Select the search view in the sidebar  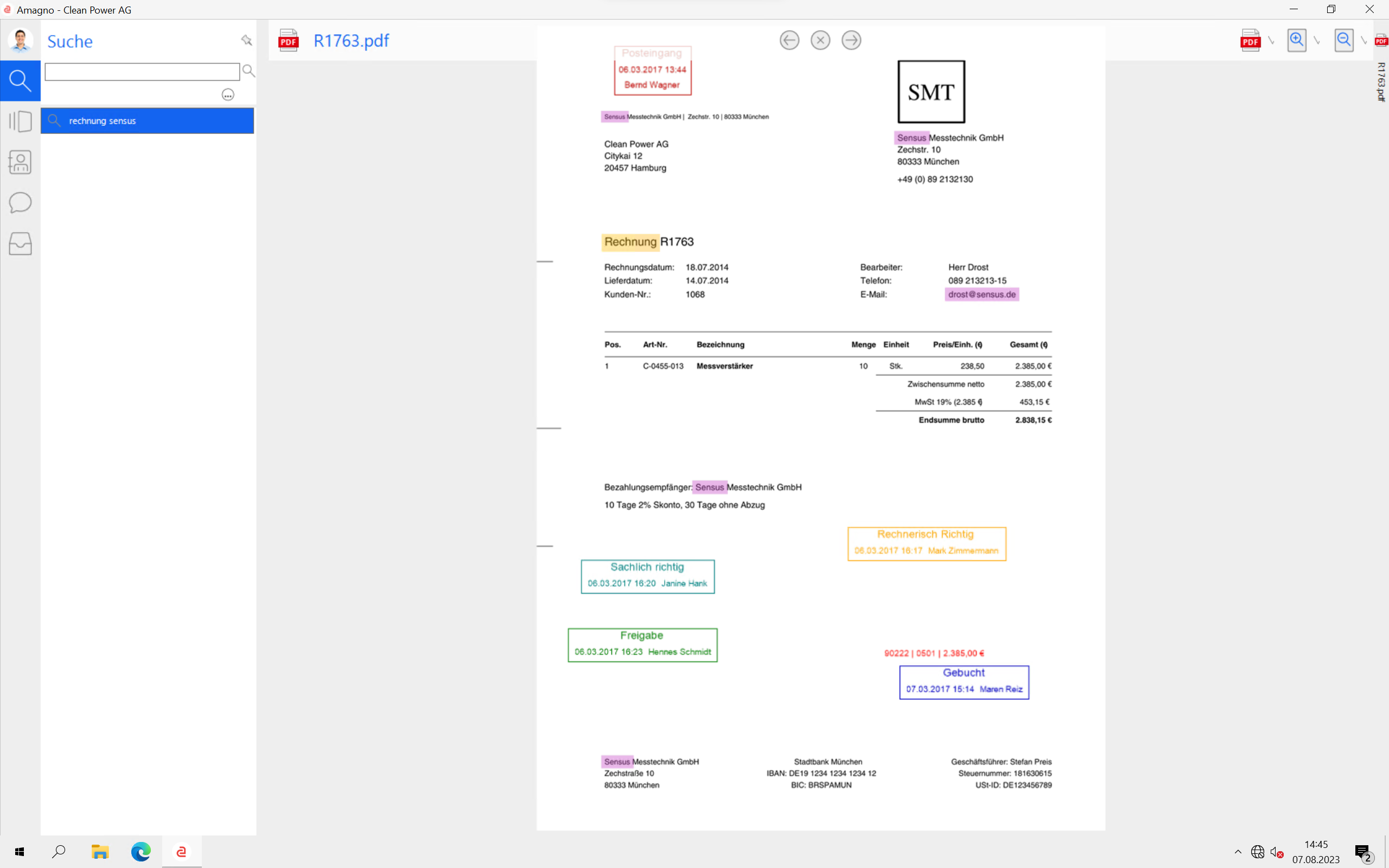tap(20, 80)
